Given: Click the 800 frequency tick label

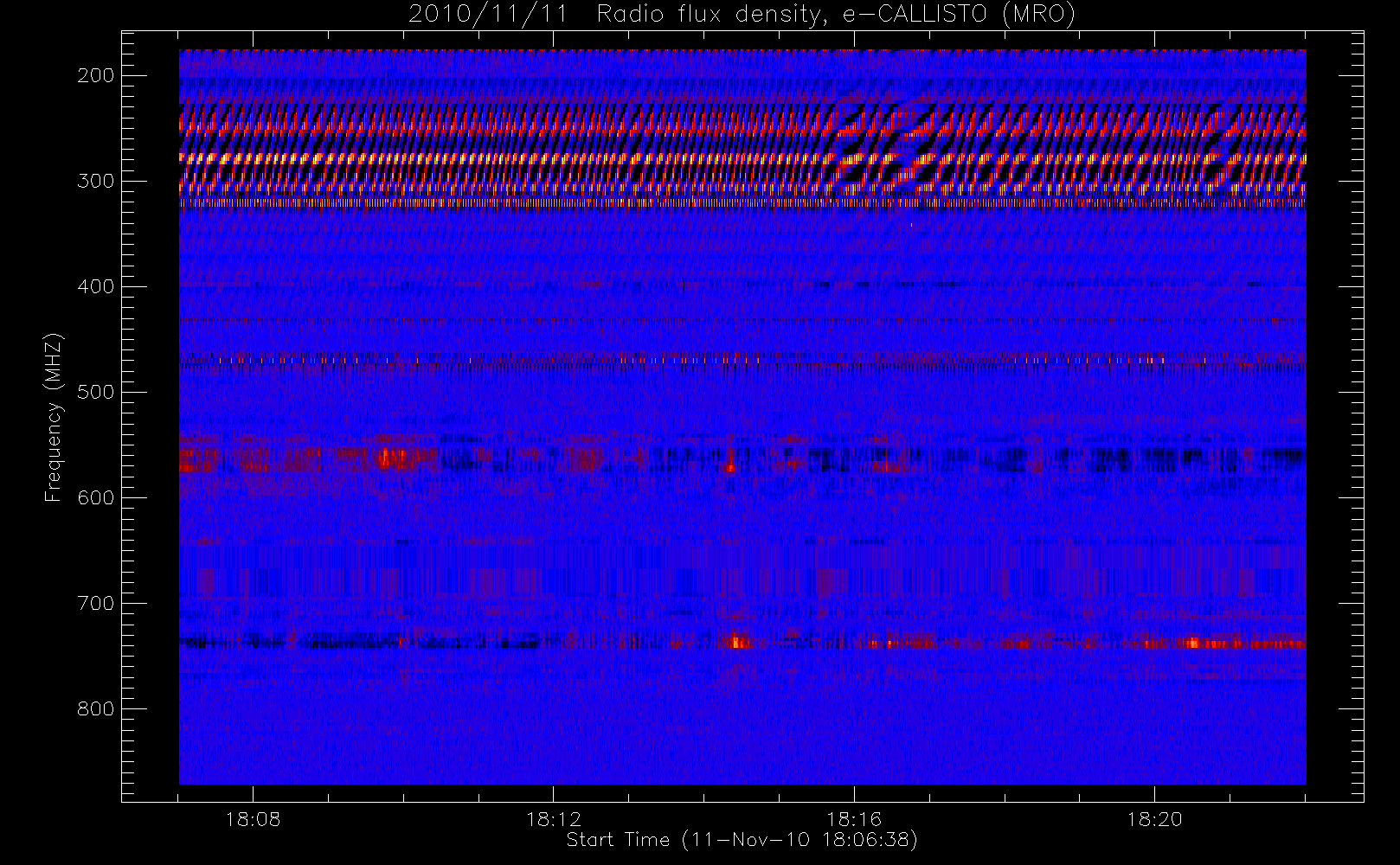Looking at the screenshot, I should (96, 708).
